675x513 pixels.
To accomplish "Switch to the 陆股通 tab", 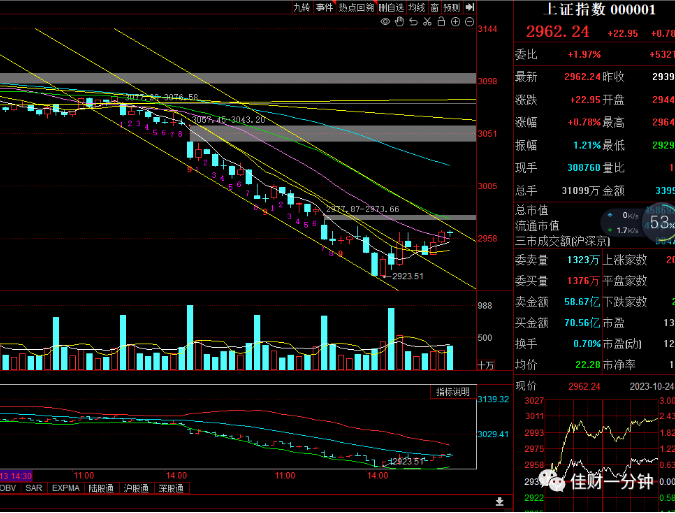I will (101, 488).
